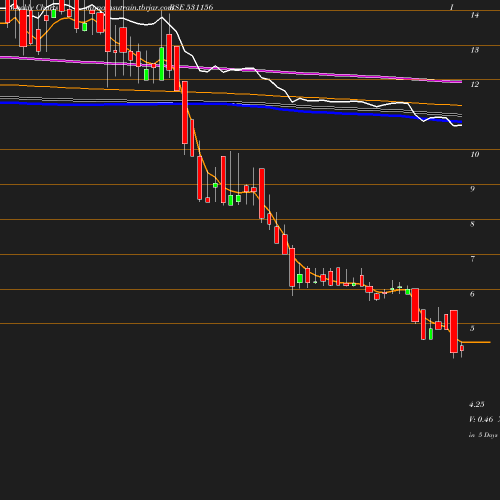The width and height of the screenshot is (500, 500).
Task: Click the "in 5 Days" label
Action: (x=483, y=435)
